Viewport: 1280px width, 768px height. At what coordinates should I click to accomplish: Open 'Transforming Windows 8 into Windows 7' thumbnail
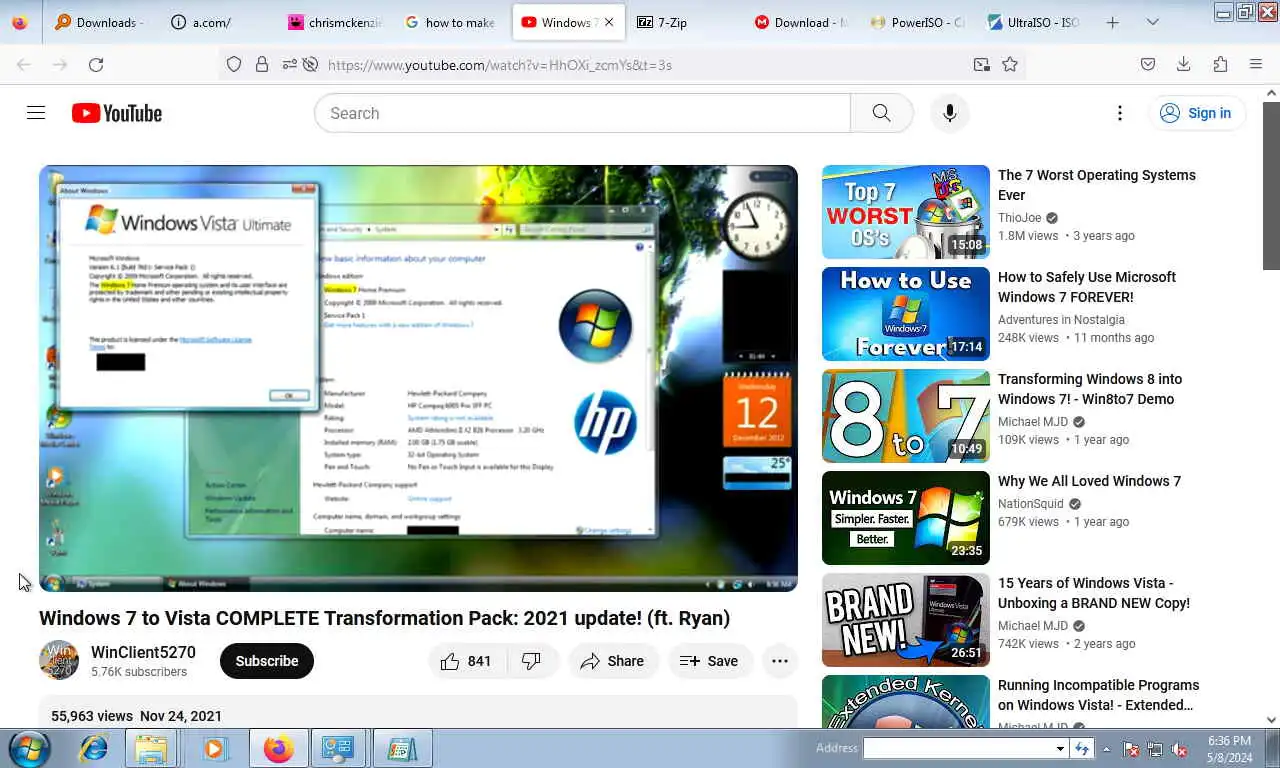pyautogui.click(x=906, y=416)
